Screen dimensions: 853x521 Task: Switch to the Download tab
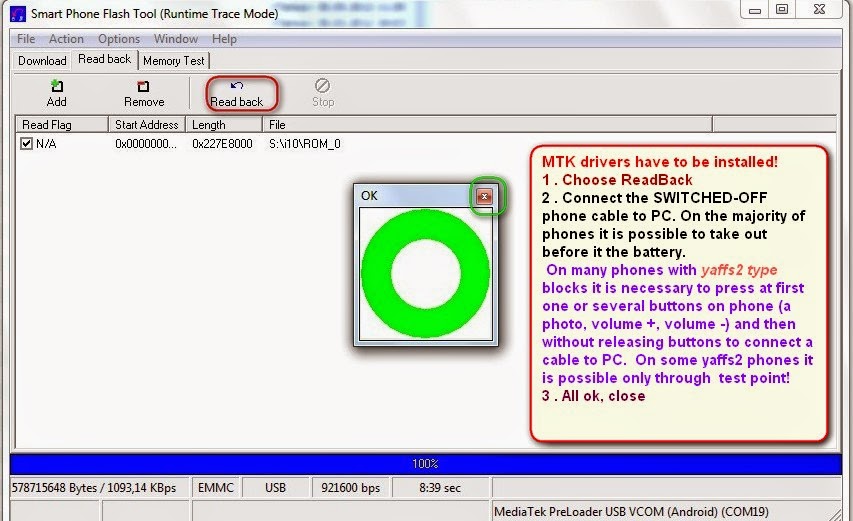42,60
